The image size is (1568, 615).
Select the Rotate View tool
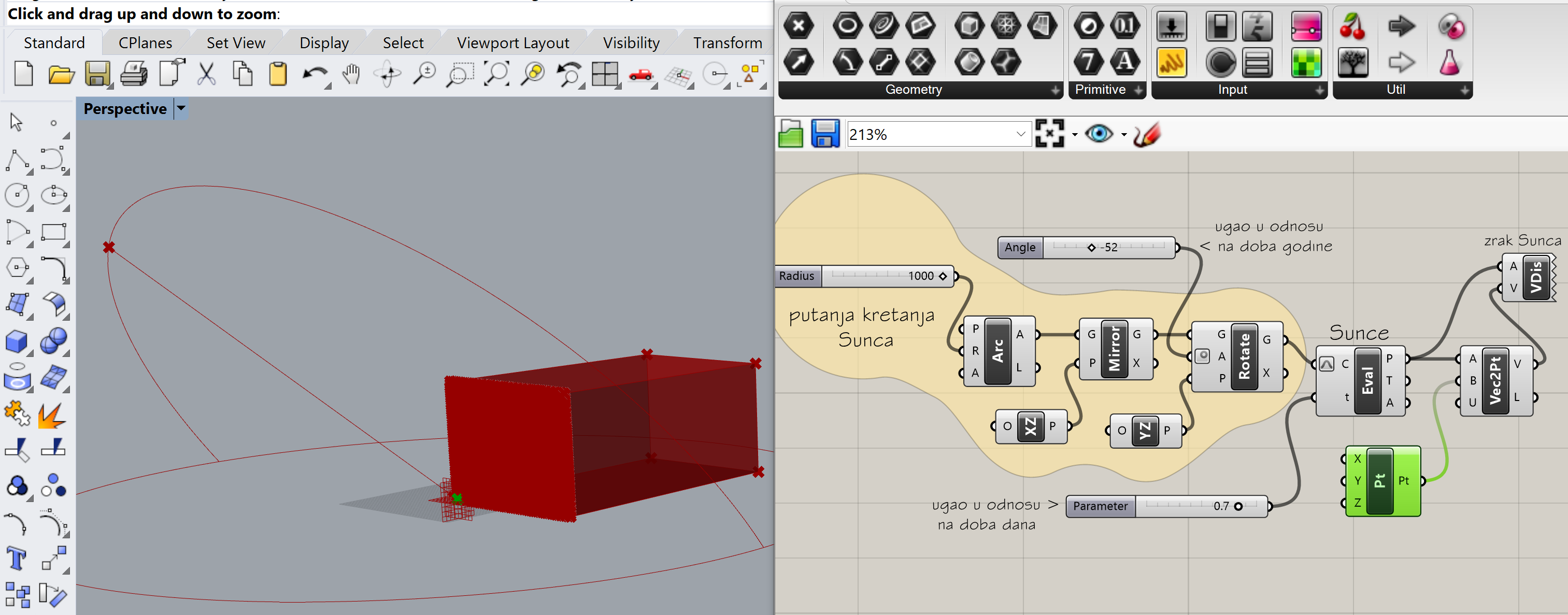pyautogui.click(x=387, y=74)
